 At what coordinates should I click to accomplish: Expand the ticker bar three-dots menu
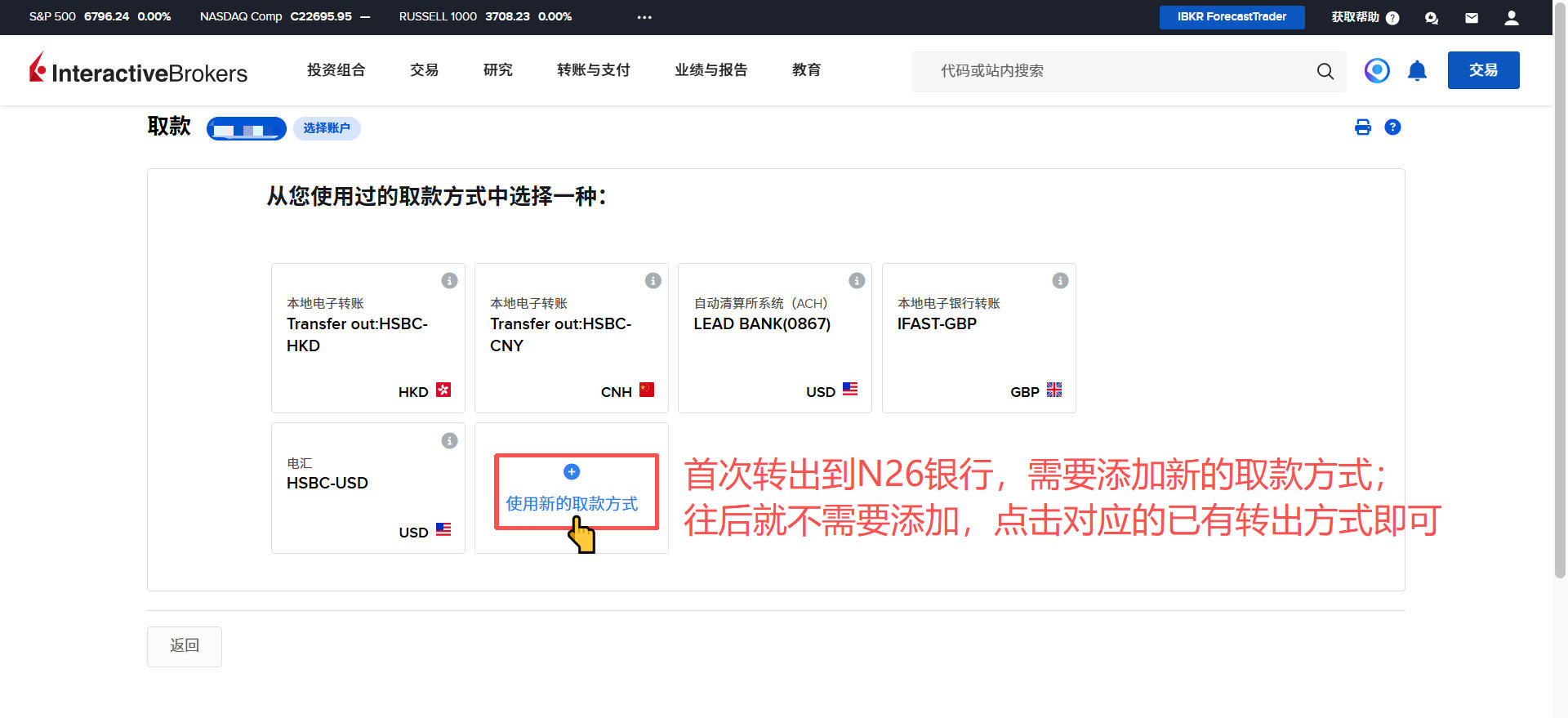[x=644, y=17]
